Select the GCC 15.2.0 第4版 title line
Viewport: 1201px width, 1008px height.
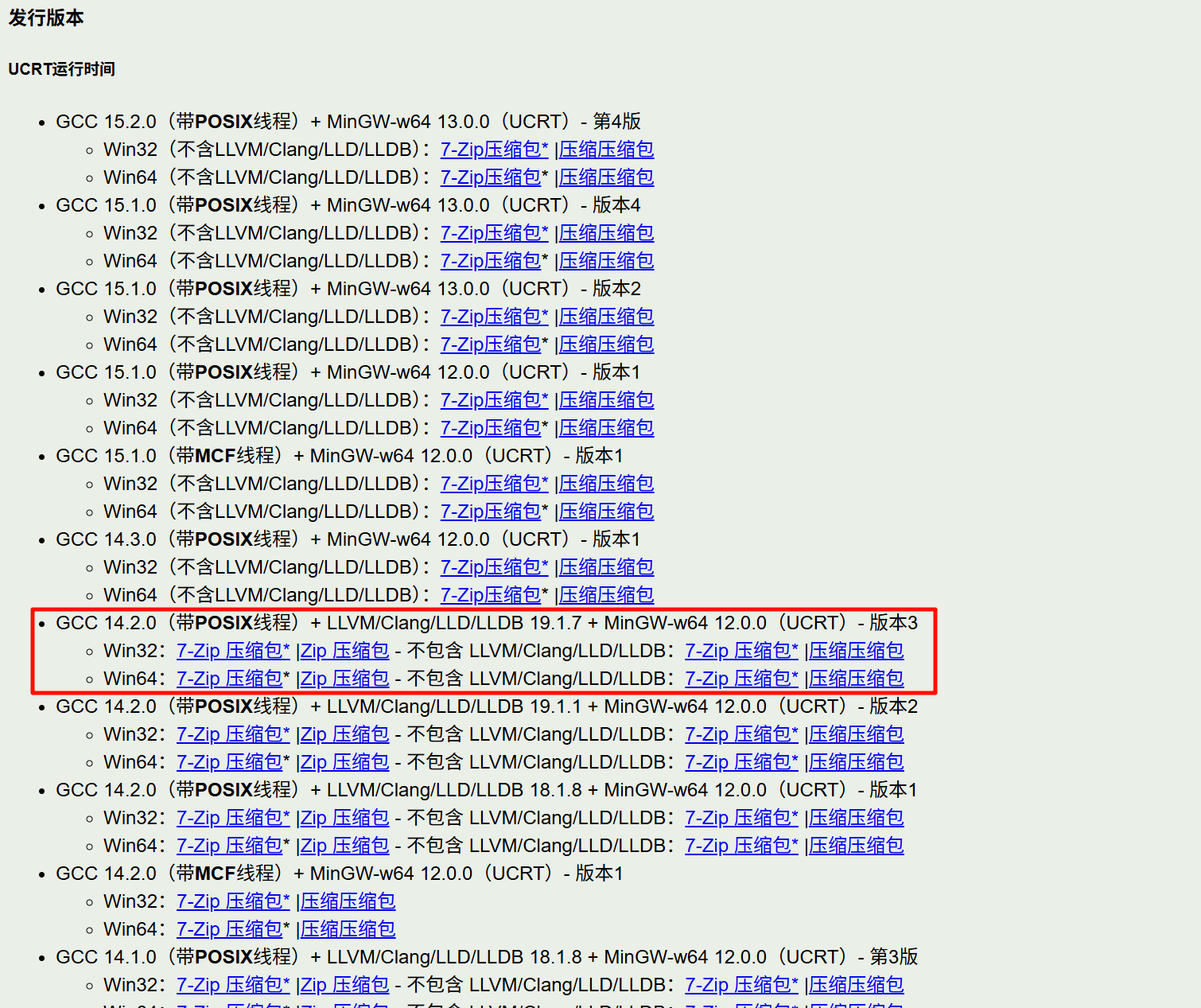coord(348,122)
